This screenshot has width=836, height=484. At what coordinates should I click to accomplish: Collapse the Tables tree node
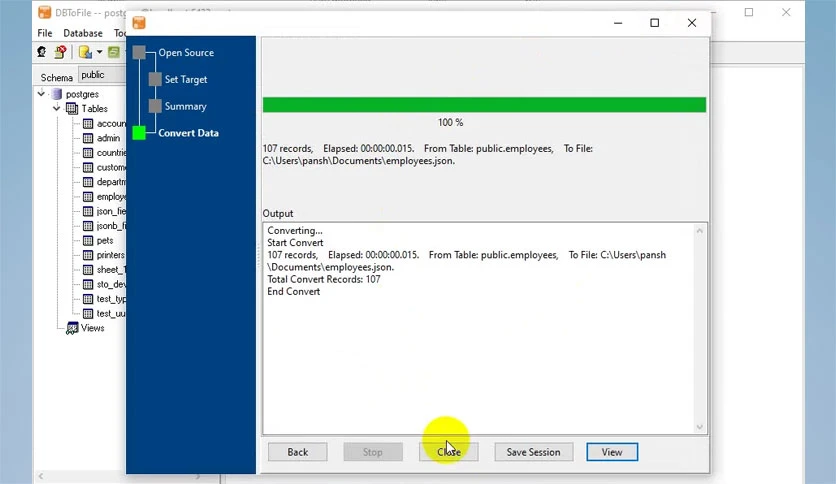click(57, 108)
